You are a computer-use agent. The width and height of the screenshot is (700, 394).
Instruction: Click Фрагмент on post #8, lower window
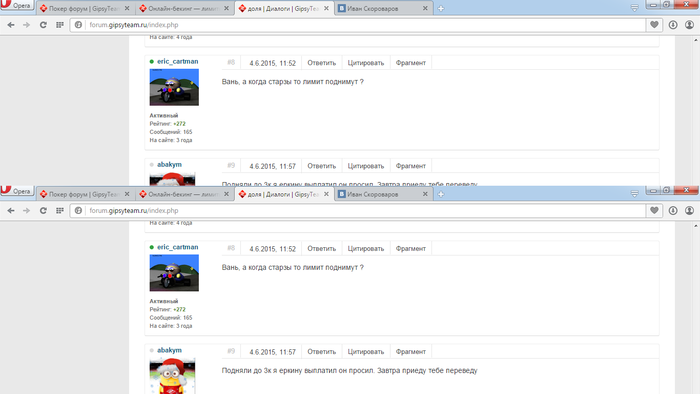[411, 249]
